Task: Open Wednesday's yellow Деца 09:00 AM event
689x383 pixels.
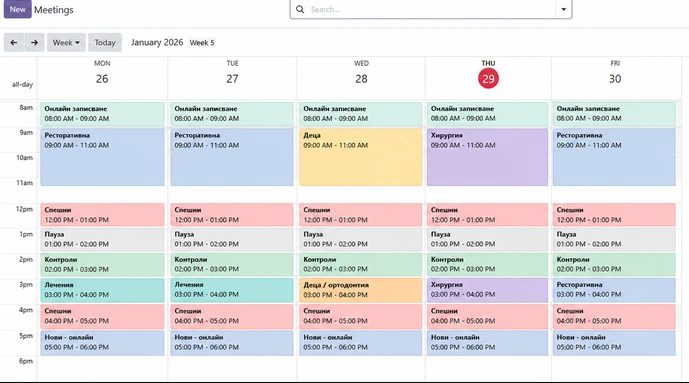Action: click(360, 157)
